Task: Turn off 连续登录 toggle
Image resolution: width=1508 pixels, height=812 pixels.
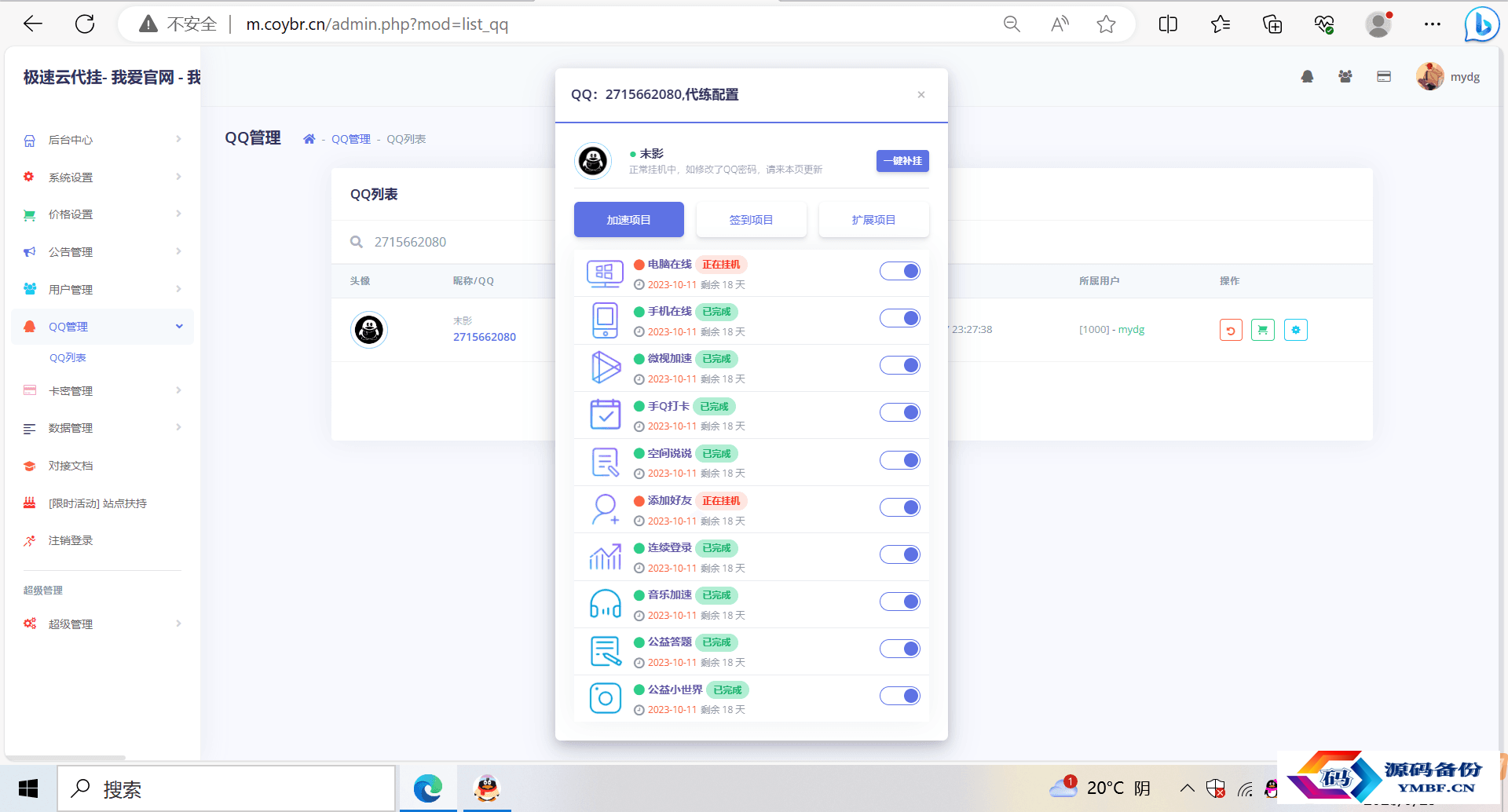Action: click(x=899, y=554)
